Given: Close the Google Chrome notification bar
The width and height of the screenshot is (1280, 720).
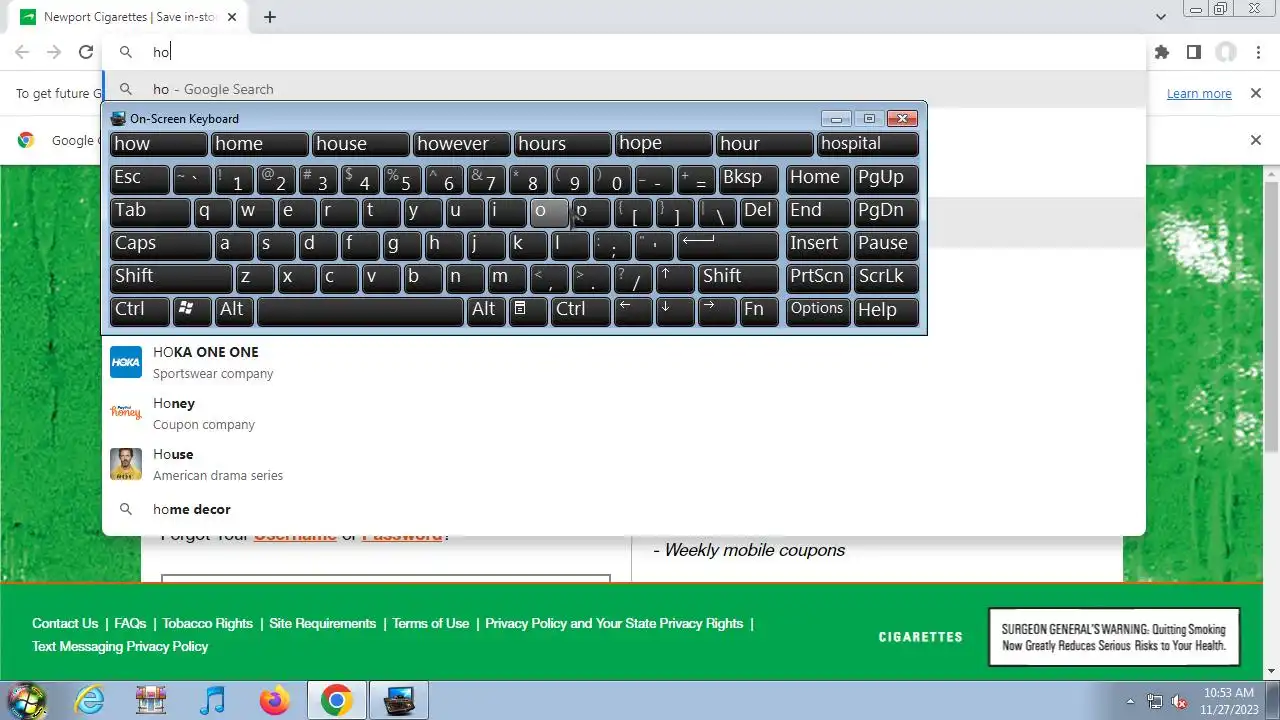Looking at the screenshot, I should 1256,140.
